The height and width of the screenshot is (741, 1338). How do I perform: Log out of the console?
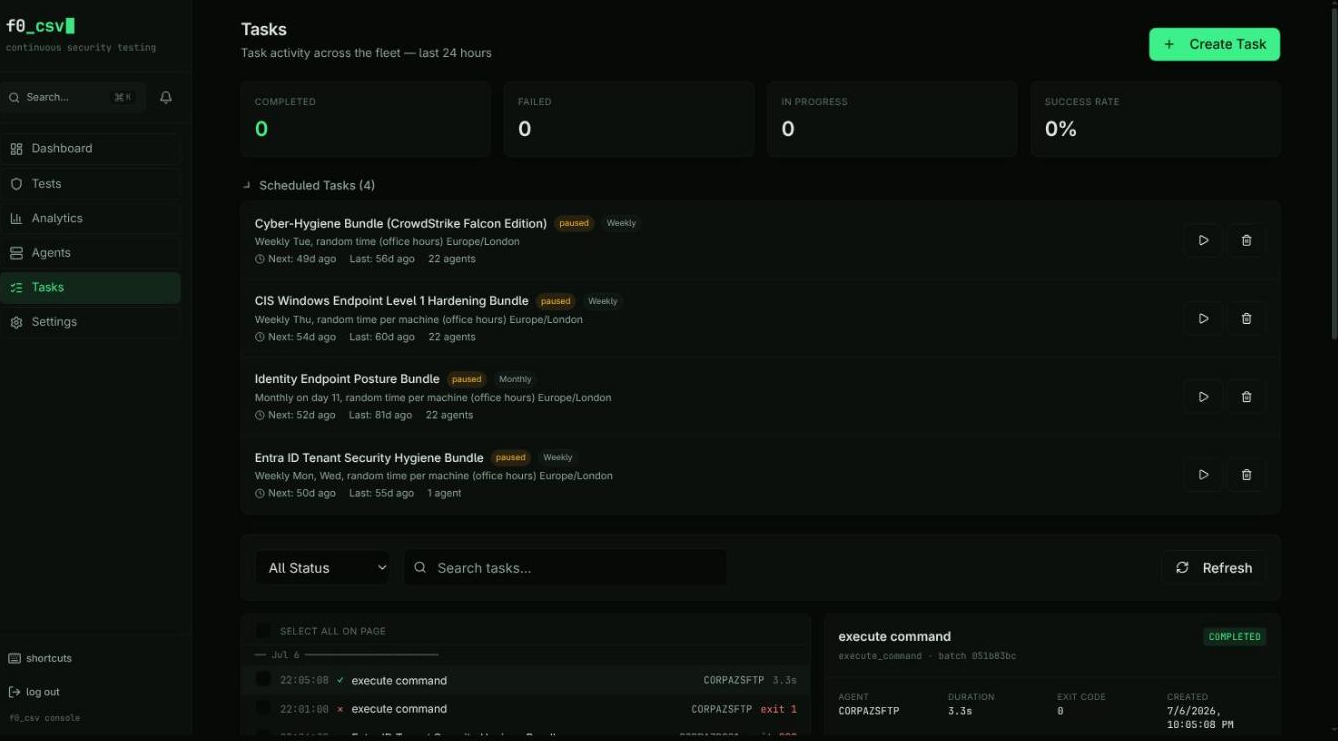point(34,692)
